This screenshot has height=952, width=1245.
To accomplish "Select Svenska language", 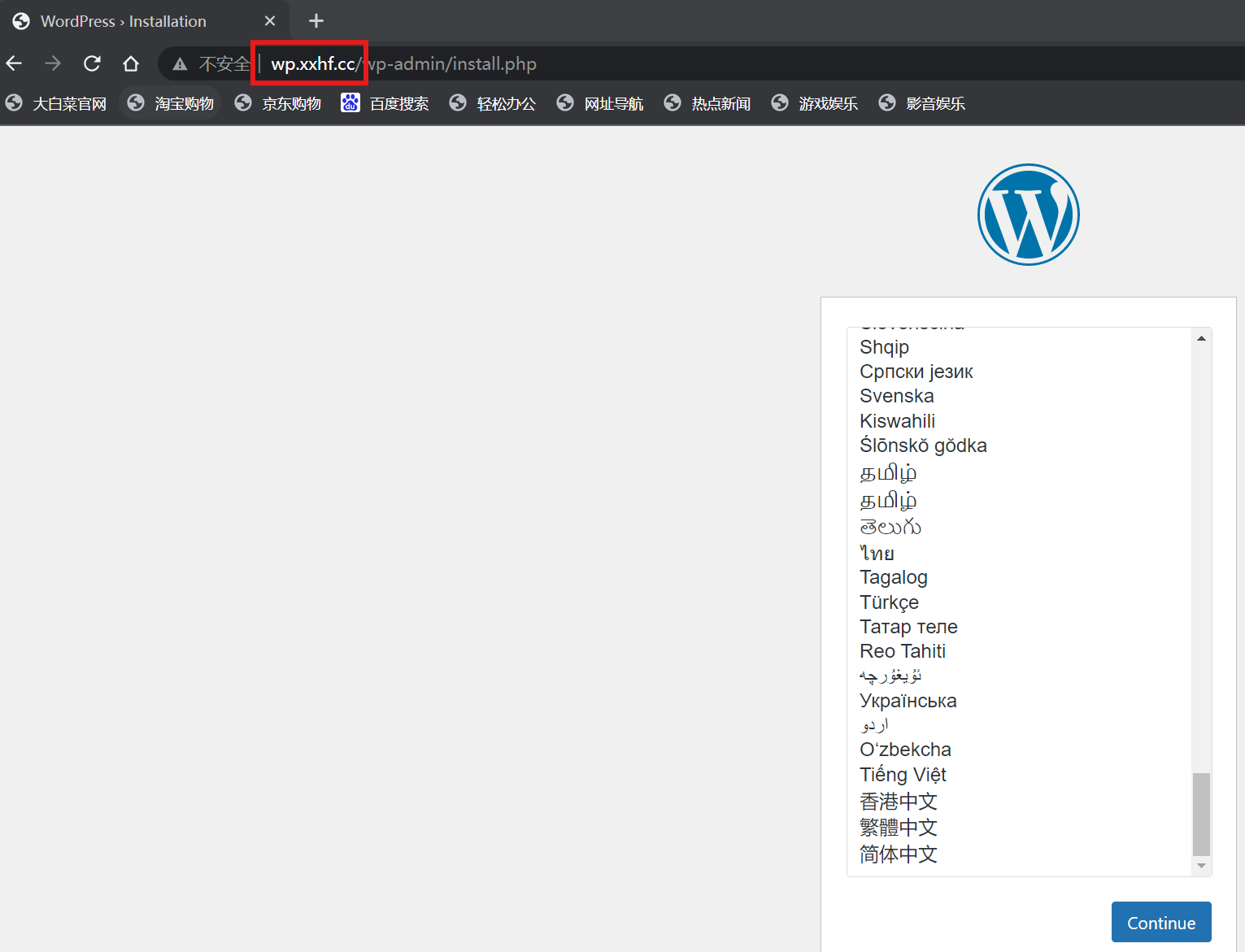I will click(1019, 396).
